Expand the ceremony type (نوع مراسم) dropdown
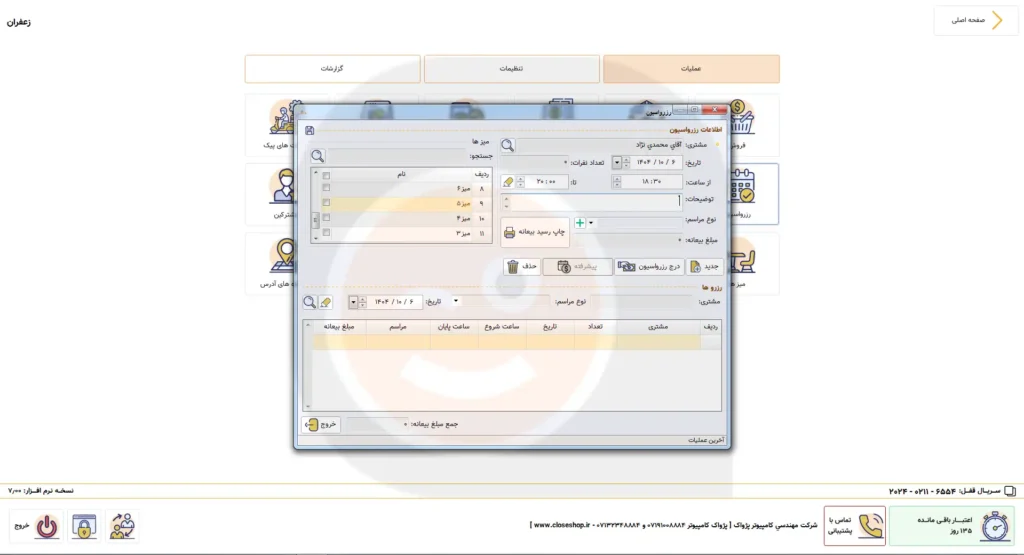 [591, 223]
